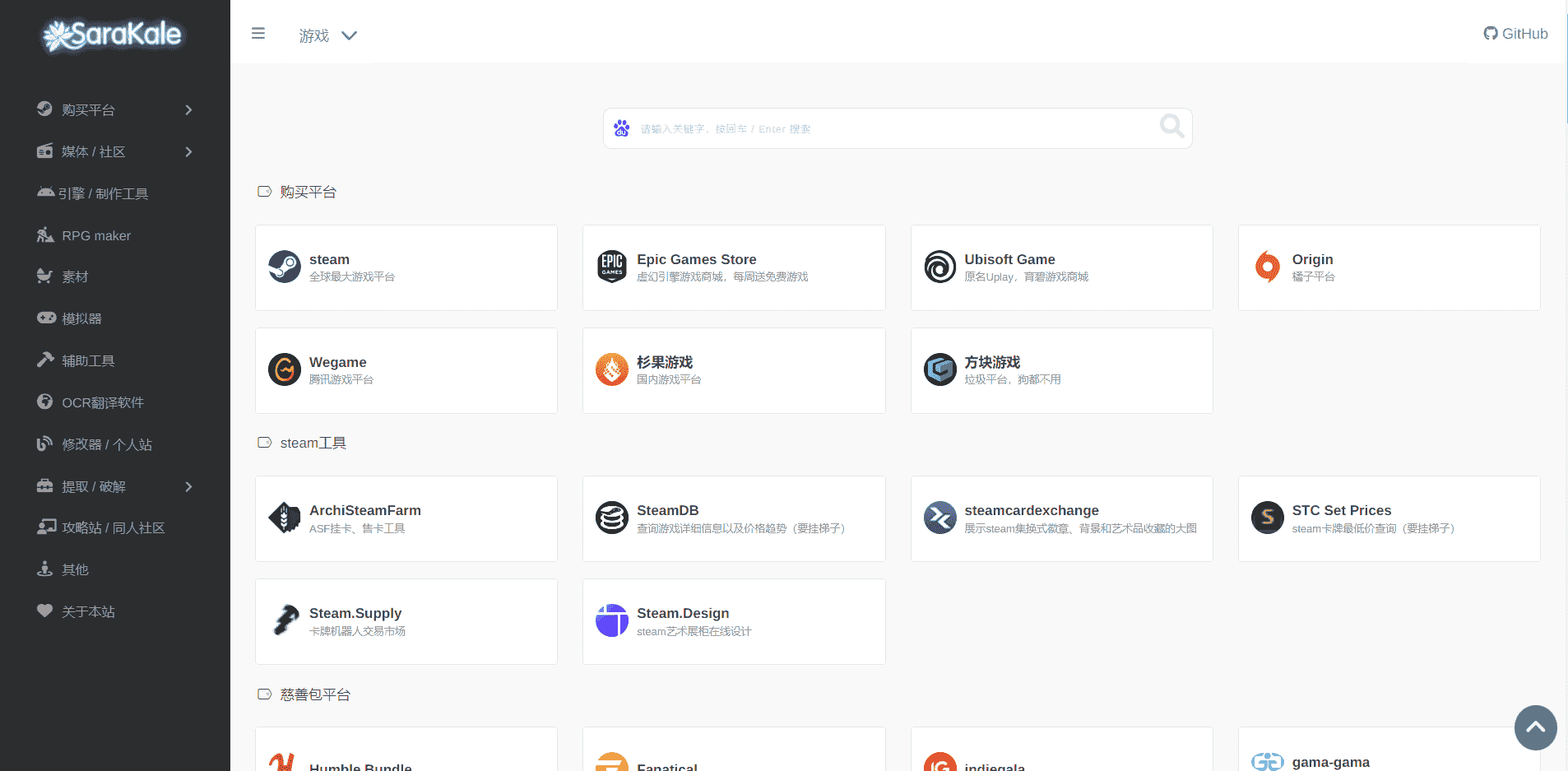The image size is (1568, 771).
Task: Select the Origin orange logo icon
Action: [x=1267, y=267]
